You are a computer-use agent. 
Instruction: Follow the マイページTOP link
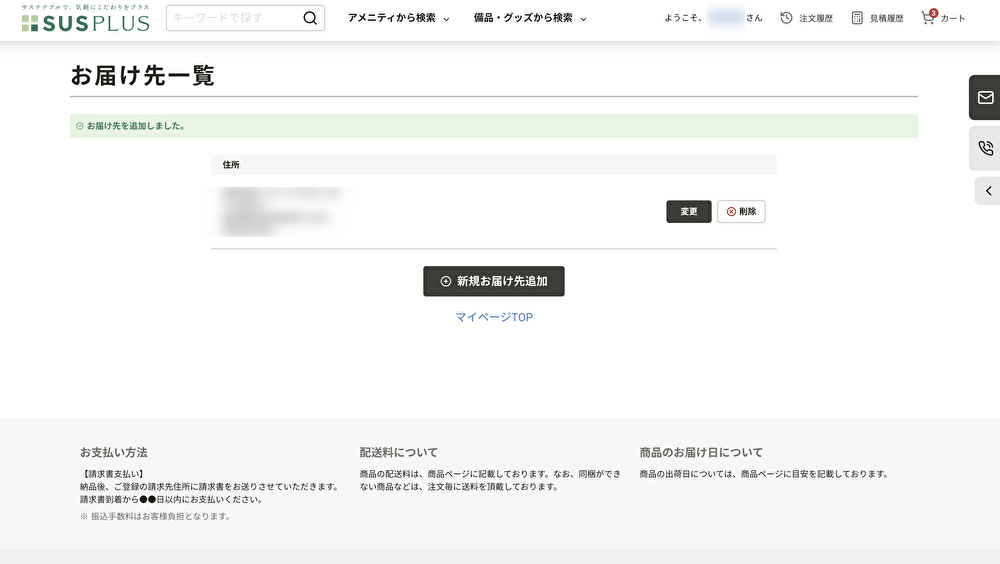coord(494,317)
